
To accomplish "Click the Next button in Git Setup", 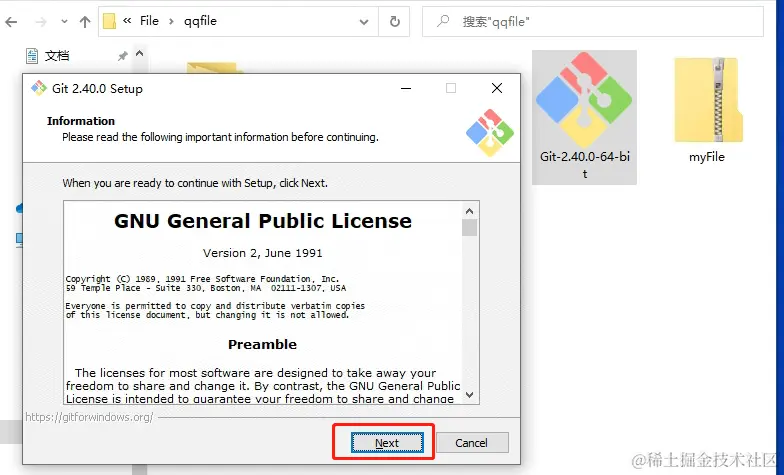I will [x=387, y=442].
